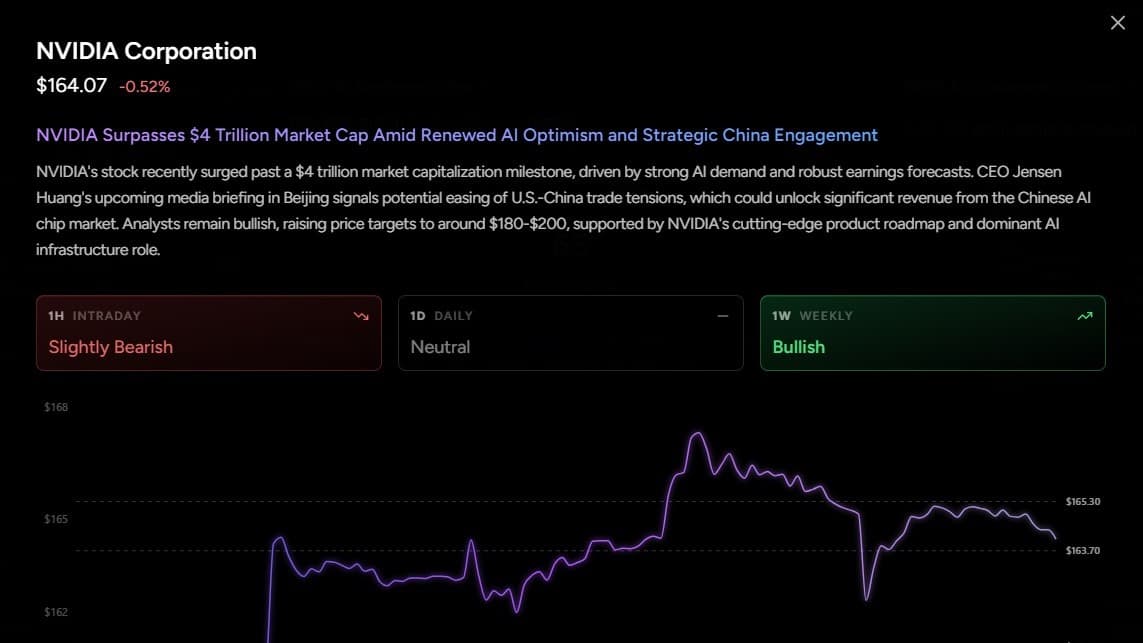
Task: Click the $163.70 price level marker
Action: coord(1083,550)
